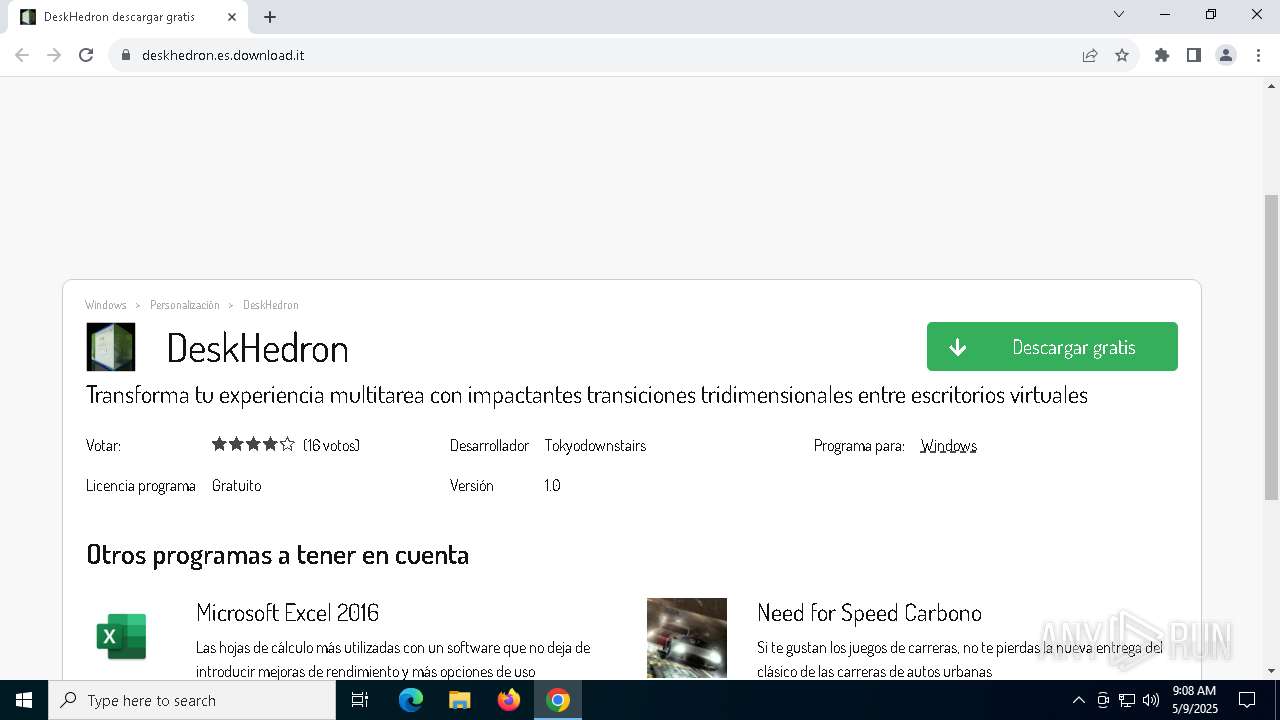Click the browser Forward arrow

point(54,55)
